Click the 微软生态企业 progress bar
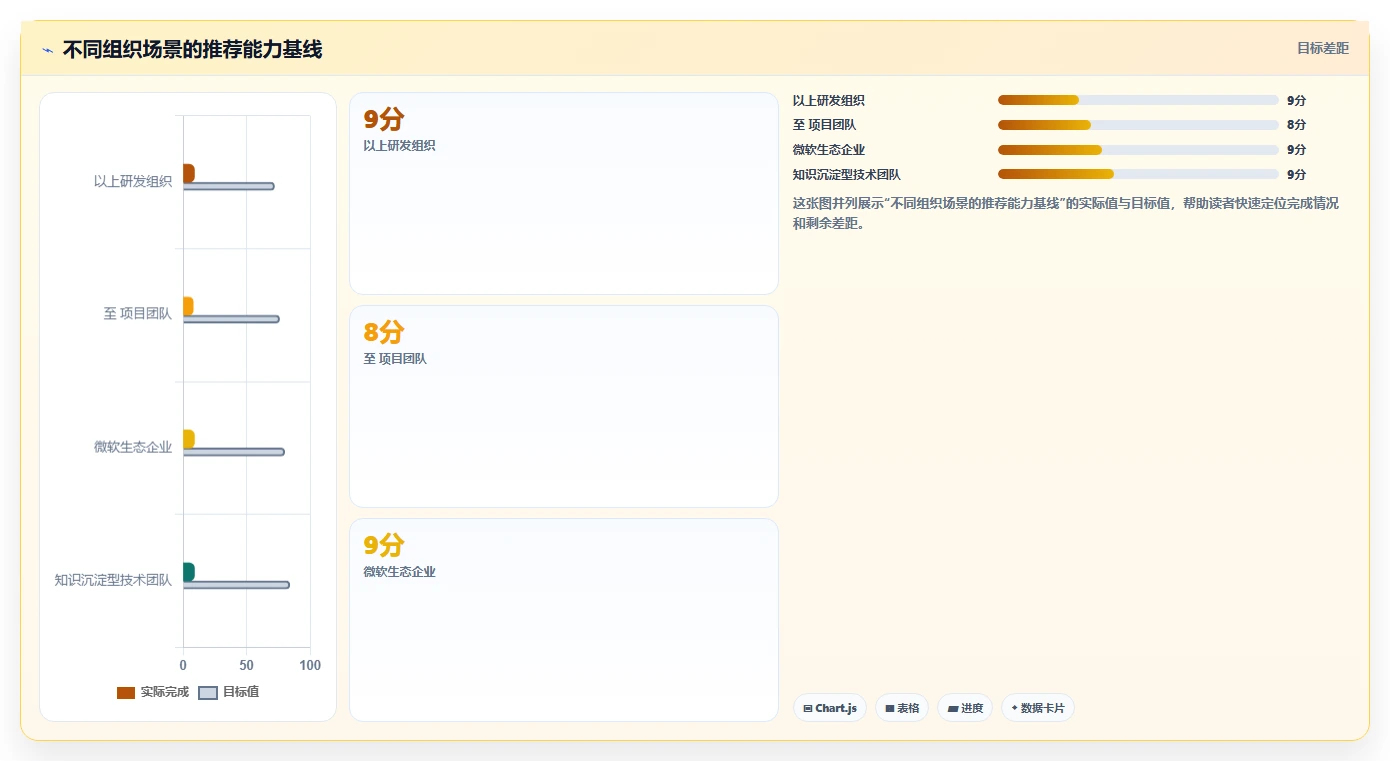 (x=1138, y=150)
